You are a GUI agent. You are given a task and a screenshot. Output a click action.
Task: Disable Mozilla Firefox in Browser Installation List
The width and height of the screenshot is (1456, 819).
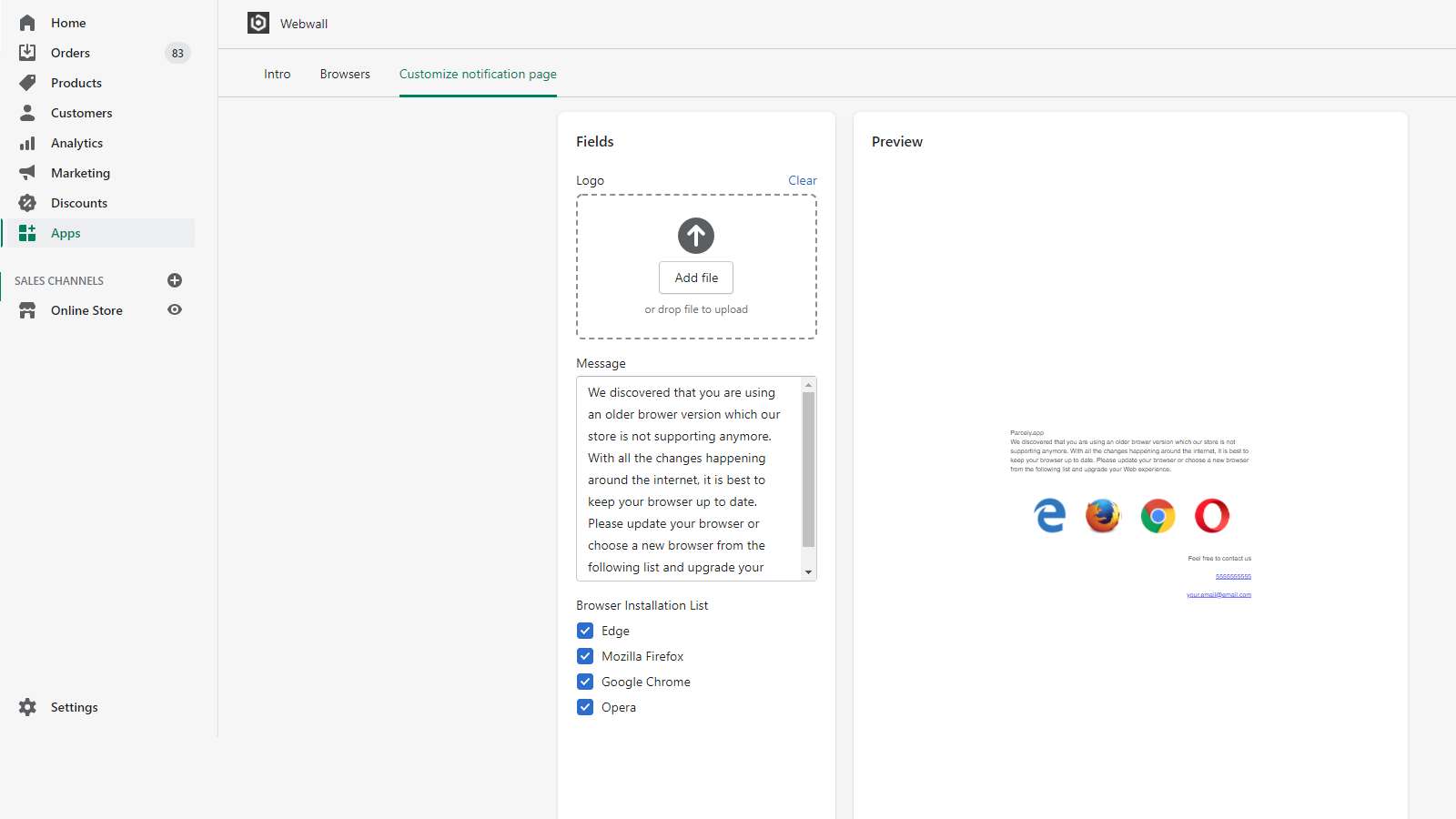click(x=585, y=655)
